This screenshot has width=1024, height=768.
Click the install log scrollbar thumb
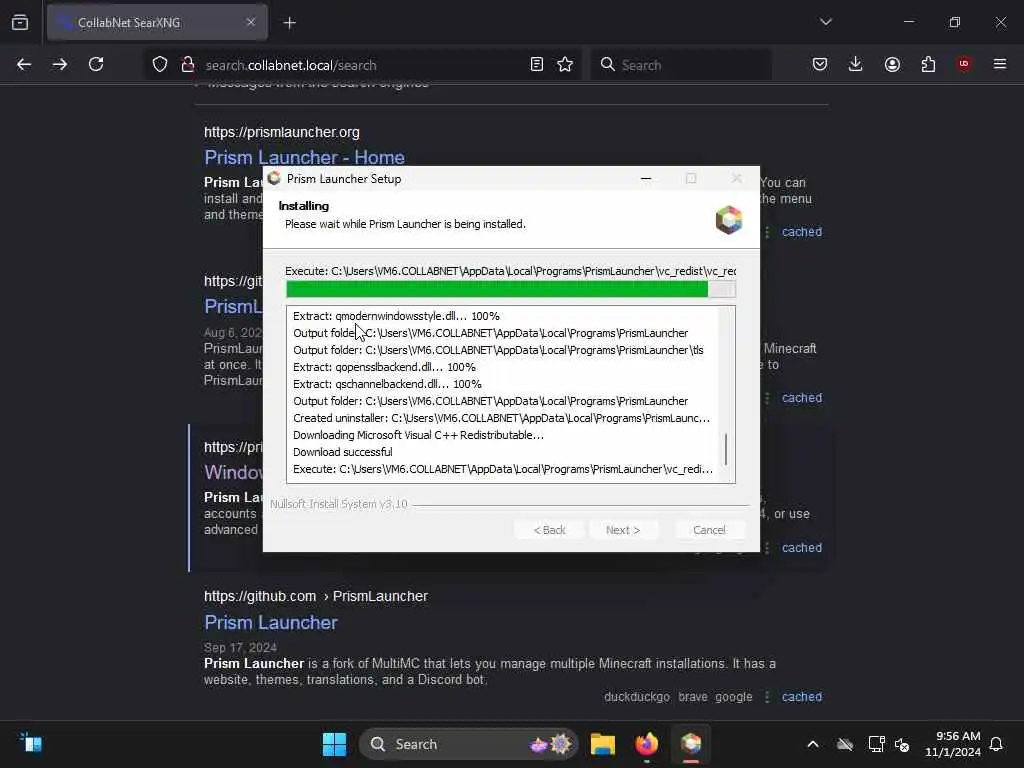726,450
